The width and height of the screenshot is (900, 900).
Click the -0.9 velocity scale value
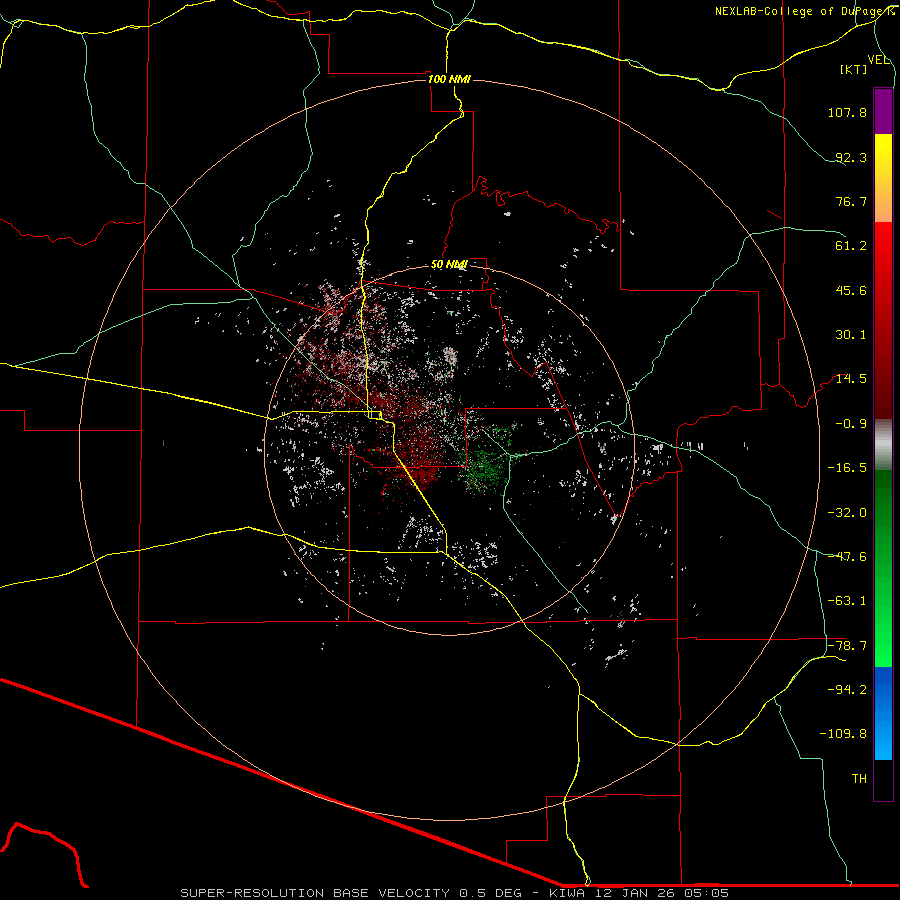pos(851,423)
